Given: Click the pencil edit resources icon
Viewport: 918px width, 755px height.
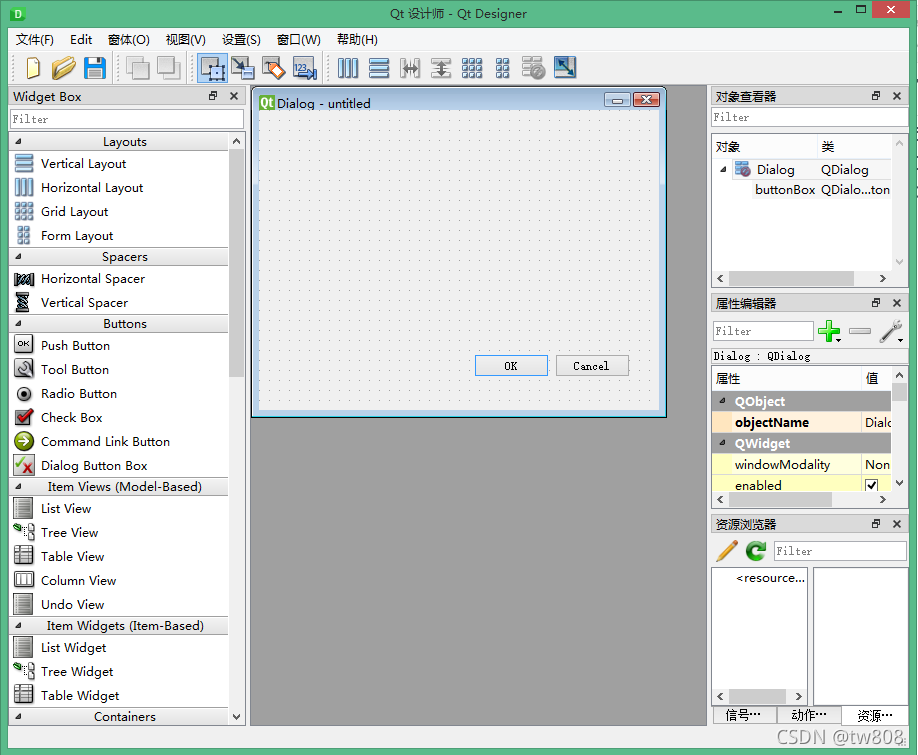Looking at the screenshot, I should click(x=727, y=551).
